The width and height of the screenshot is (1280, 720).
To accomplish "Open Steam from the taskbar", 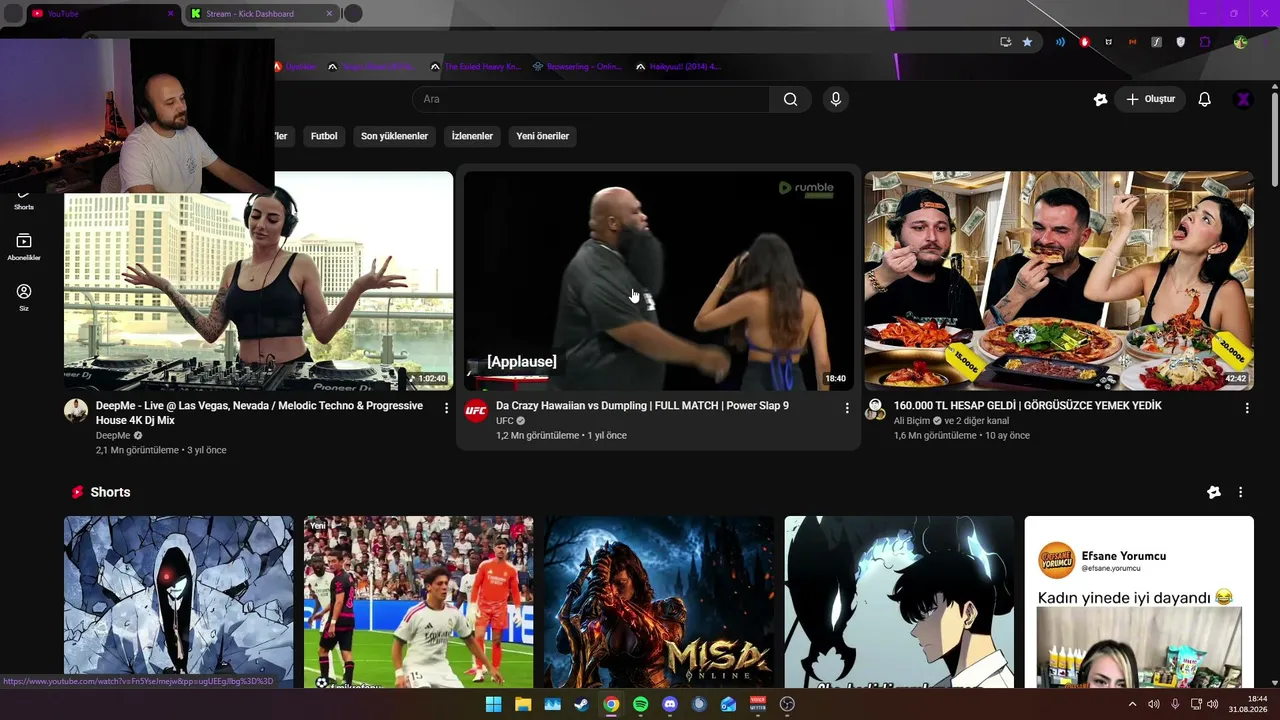I will coord(581,704).
